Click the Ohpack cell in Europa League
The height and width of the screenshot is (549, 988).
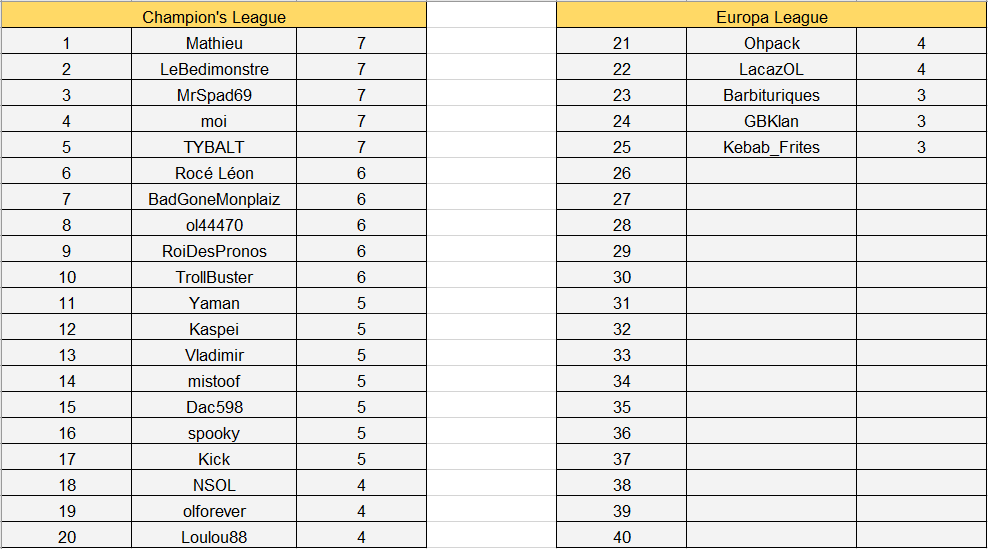(771, 43)
